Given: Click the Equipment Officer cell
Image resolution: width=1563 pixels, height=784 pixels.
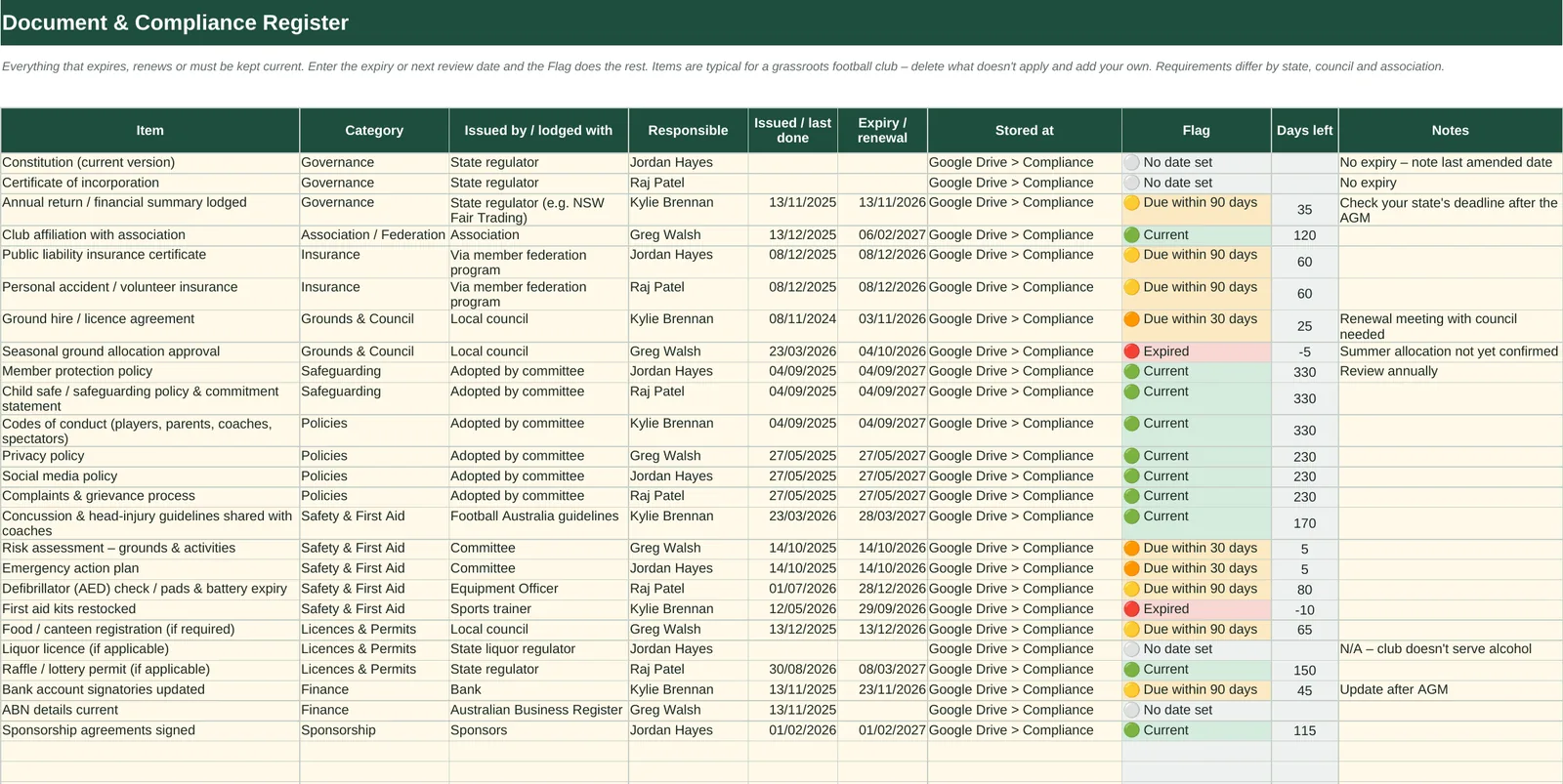Looking at the screenshot, I should (x=538, y=589).
